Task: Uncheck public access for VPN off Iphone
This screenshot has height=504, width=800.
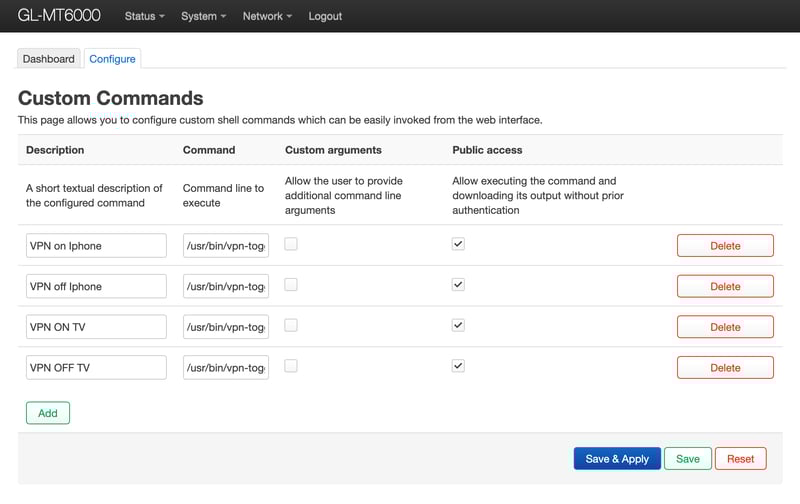Action: (458, 285)
